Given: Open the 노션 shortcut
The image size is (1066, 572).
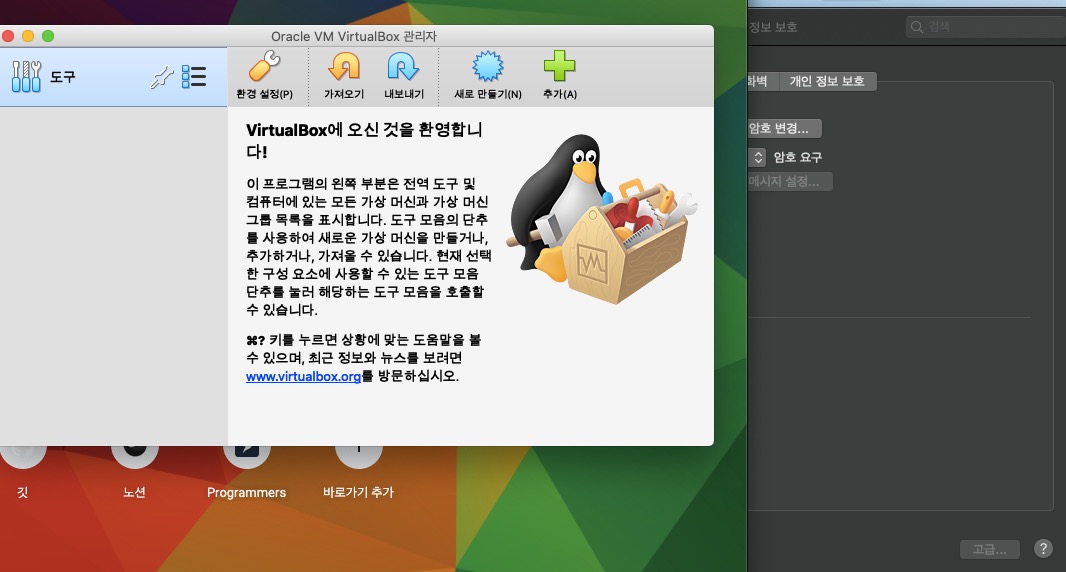Looking at the screenshot, I should pos(135,469).
